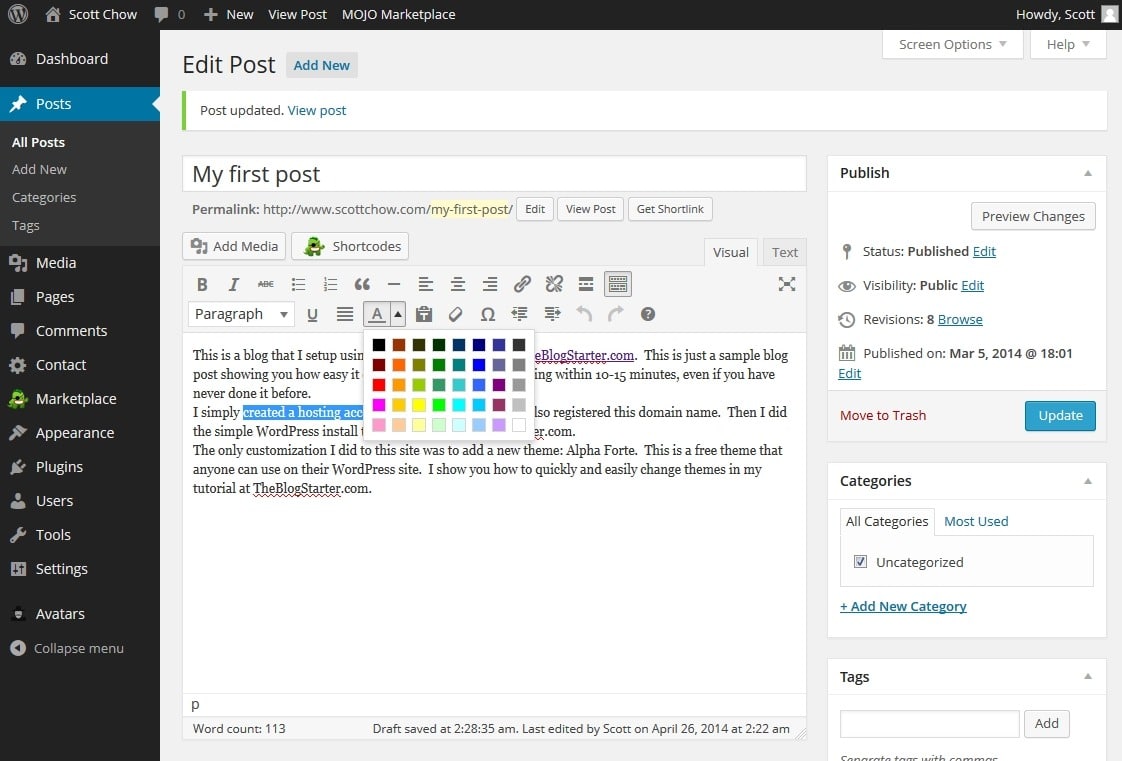Screen dimensions: 1122x761
Task: Open Preview Changes
Action: tap(1033, 216)
